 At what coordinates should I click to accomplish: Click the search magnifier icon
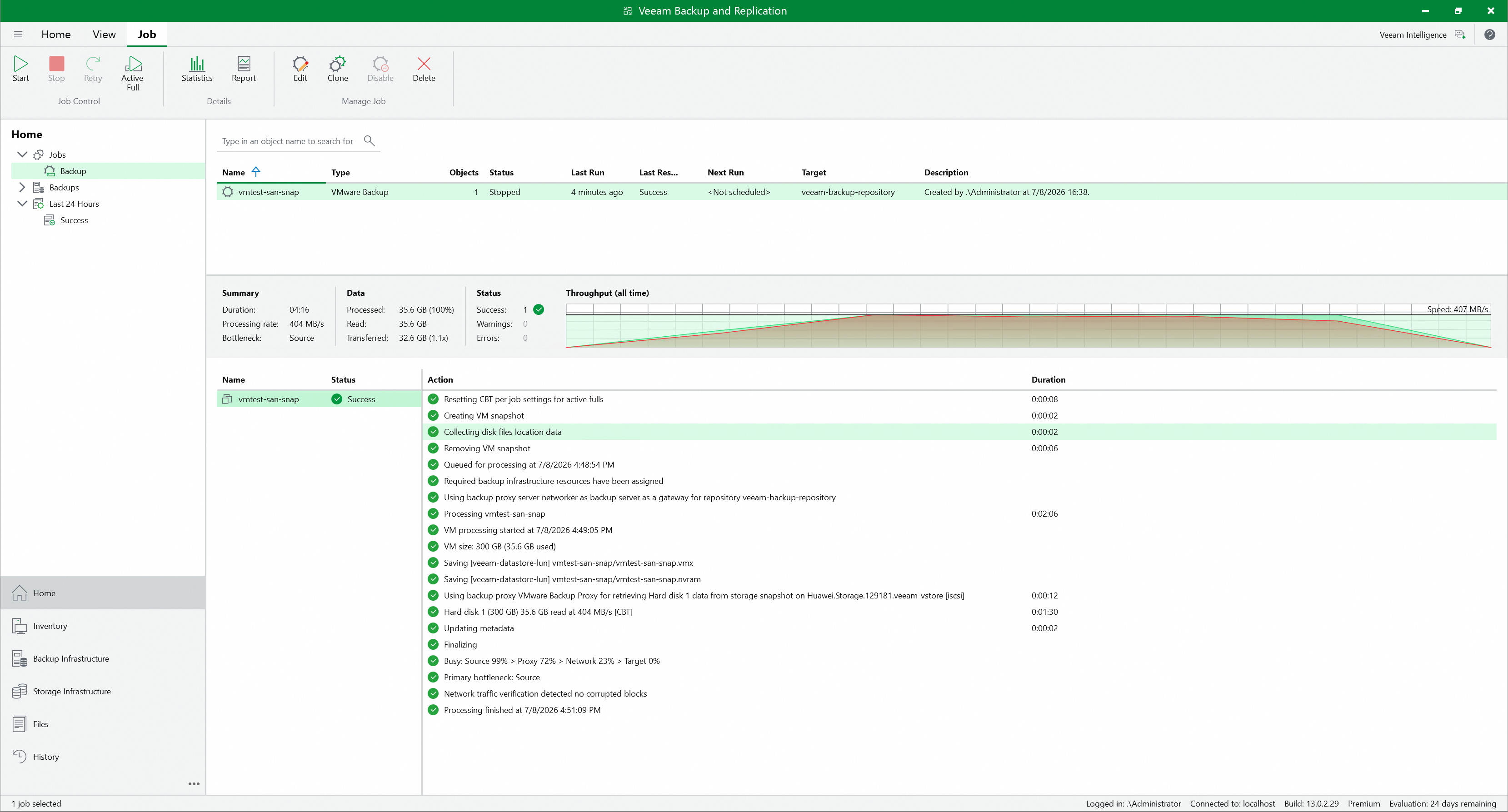pos(369,140)
